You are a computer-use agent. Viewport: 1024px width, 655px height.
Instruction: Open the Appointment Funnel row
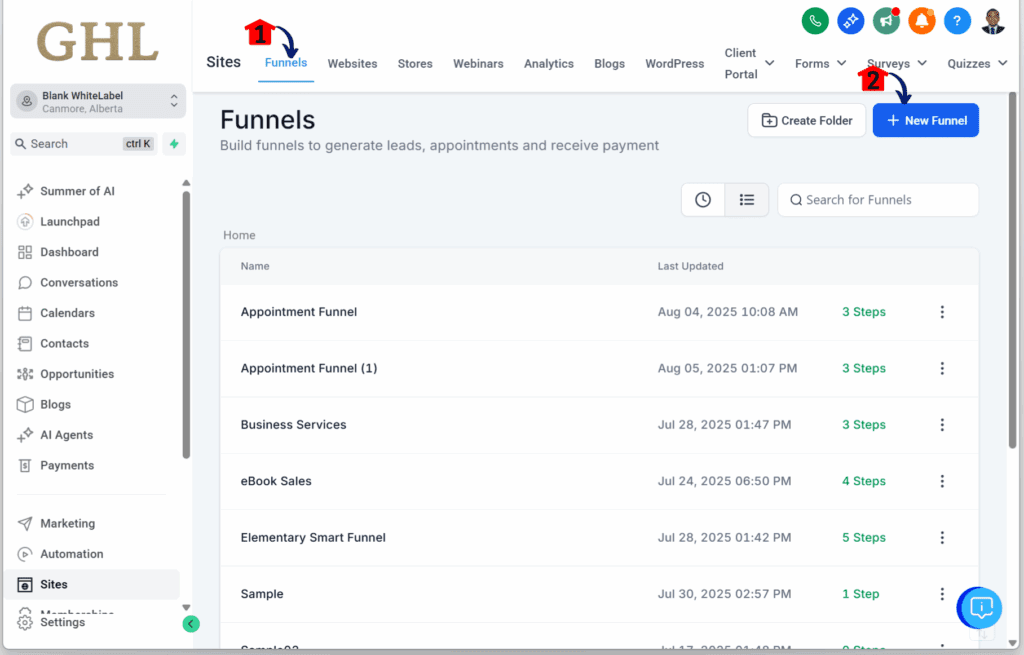(x=599, y=312)
